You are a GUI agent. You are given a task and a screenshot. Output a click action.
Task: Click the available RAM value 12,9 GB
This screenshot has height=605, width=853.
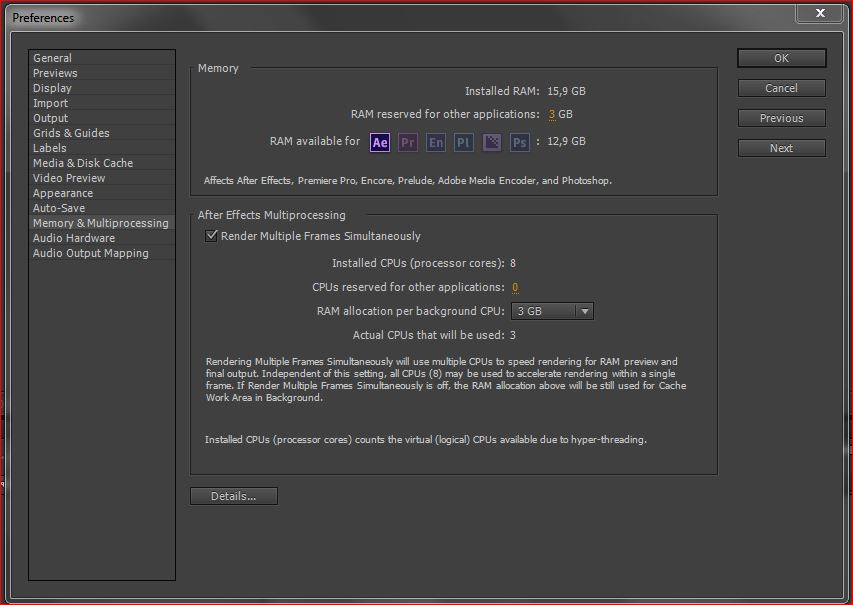pos(566,141)
